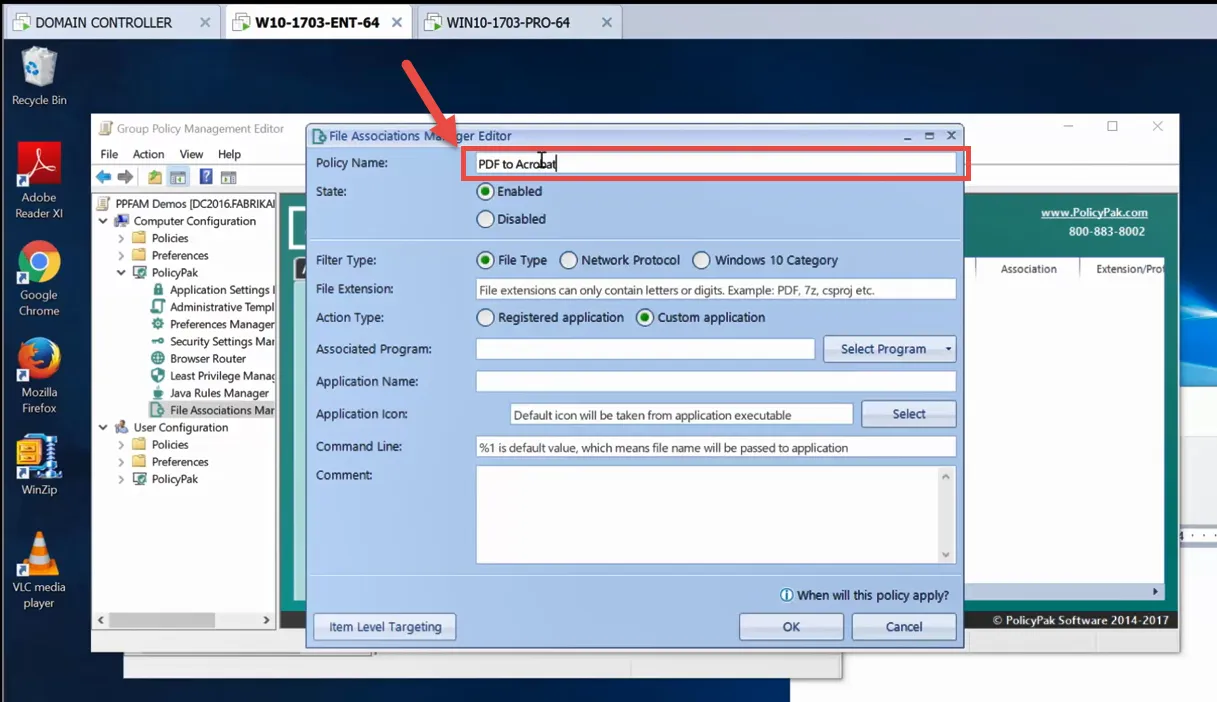
Task: Click File Associations Manager Editor title icon
Action: pos(318,136)
